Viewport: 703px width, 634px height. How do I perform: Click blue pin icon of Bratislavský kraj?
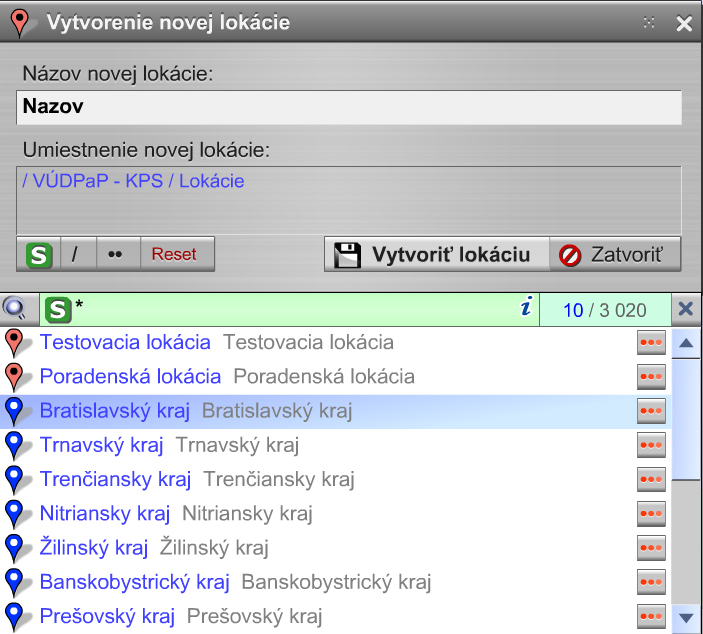coord(16,411)
